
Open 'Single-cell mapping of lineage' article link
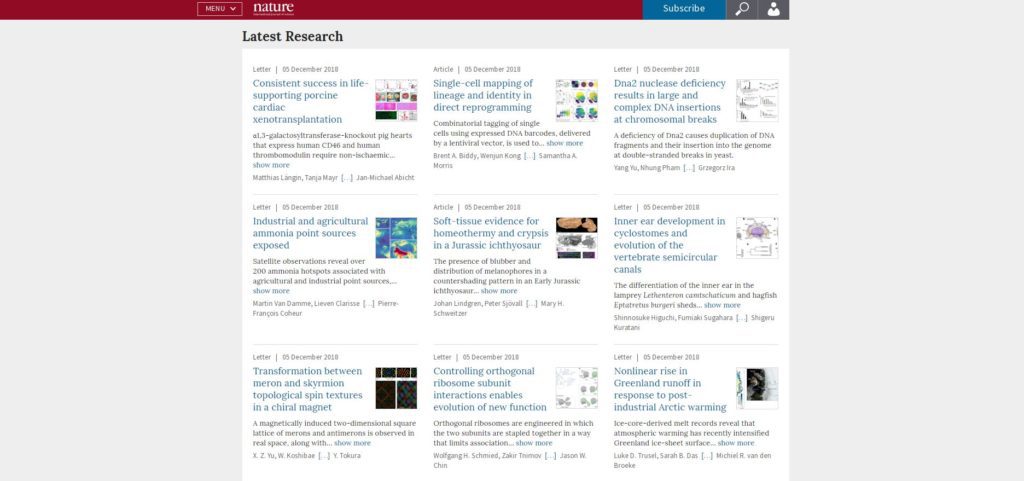483,95
